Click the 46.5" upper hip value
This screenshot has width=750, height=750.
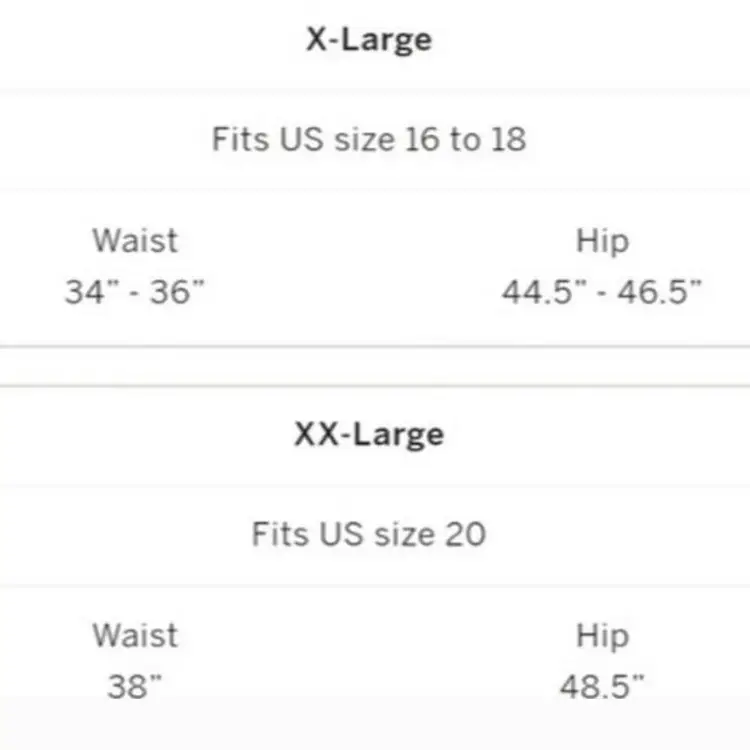(659, 292)
